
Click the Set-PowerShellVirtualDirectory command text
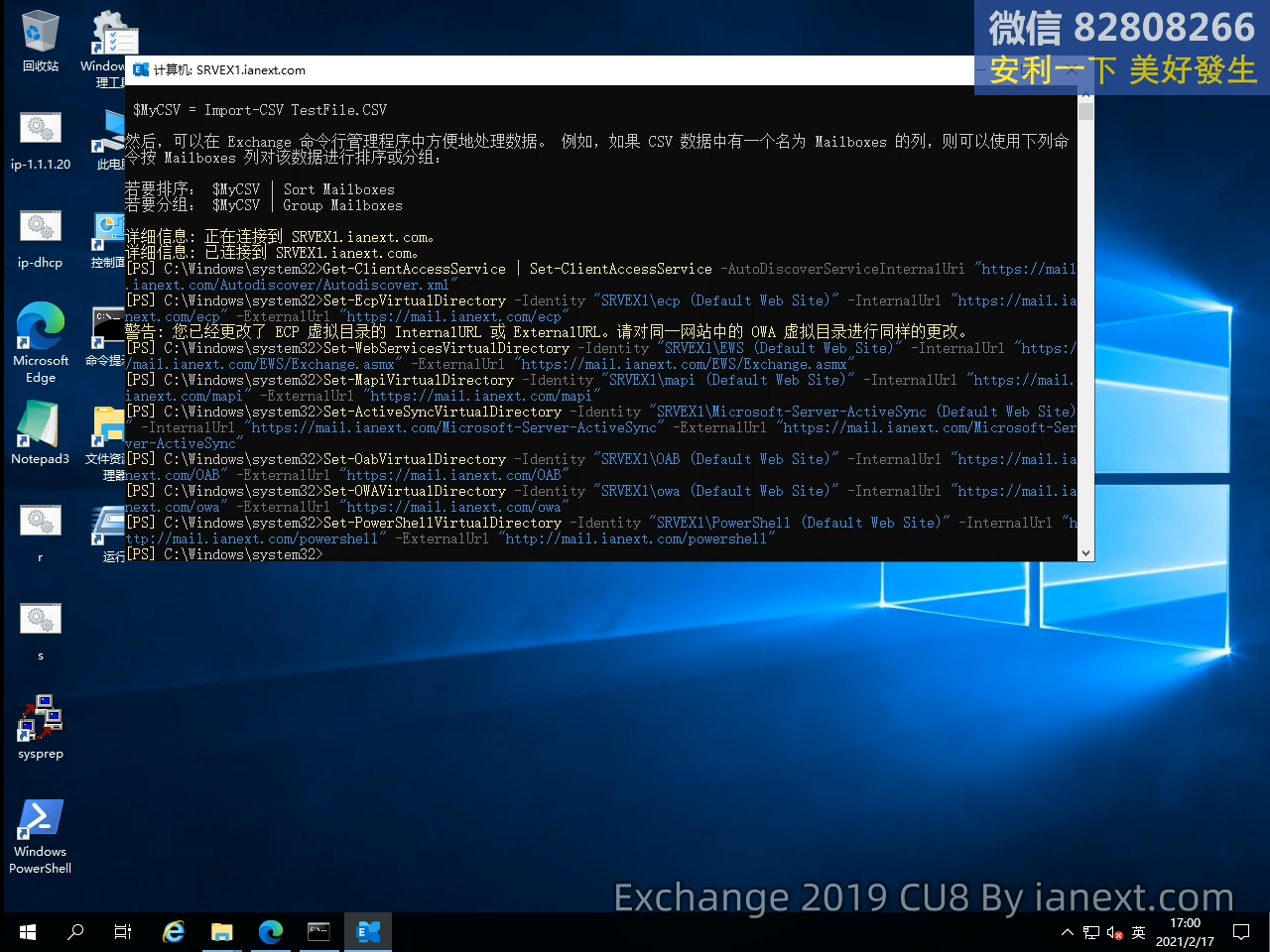443,523
